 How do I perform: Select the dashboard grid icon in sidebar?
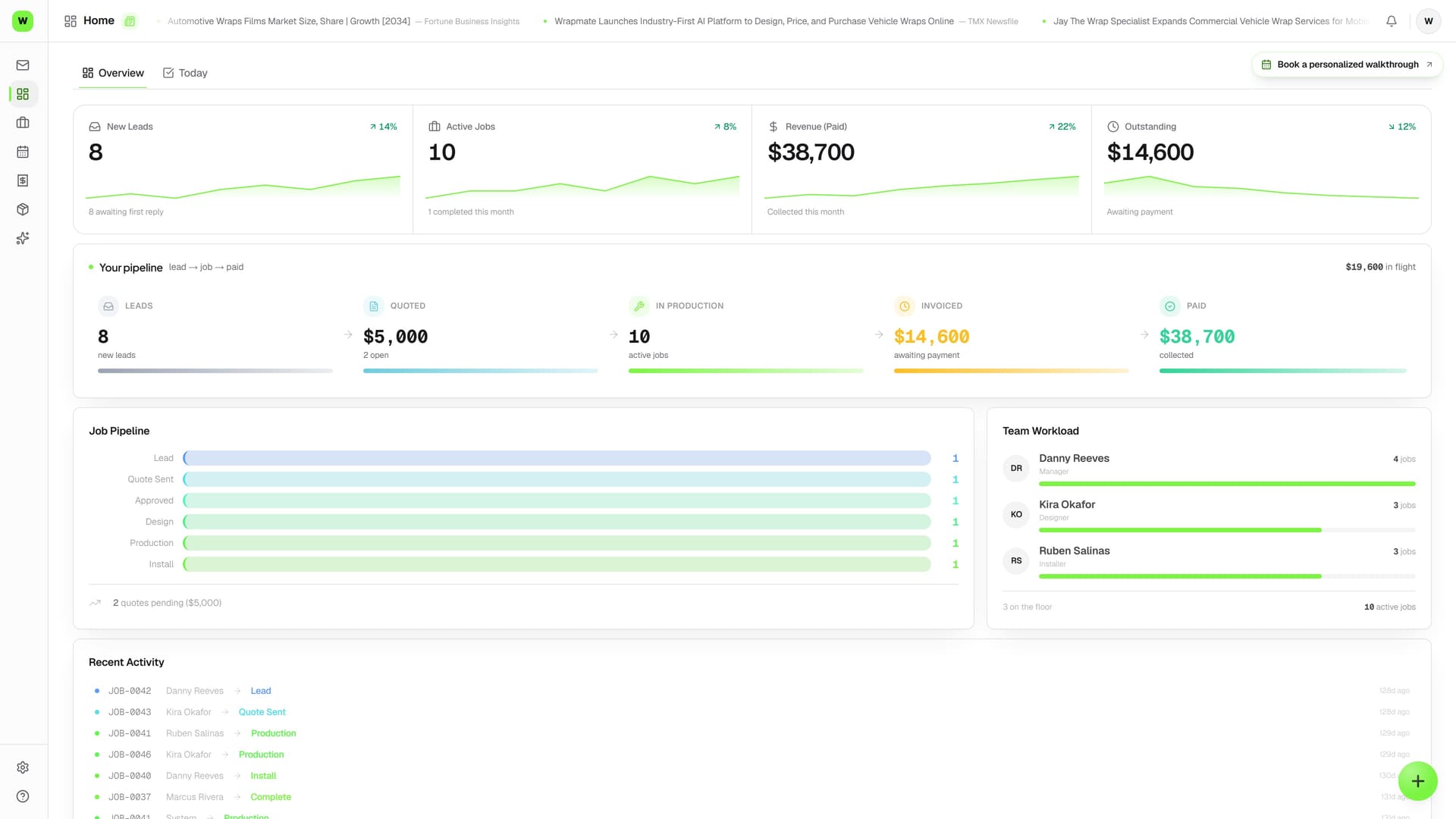point(23,94)
